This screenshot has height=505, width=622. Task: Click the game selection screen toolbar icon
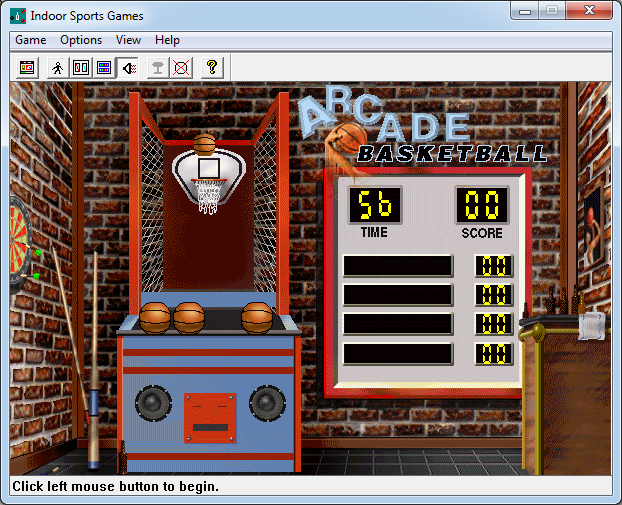click(x=27, y=68)
